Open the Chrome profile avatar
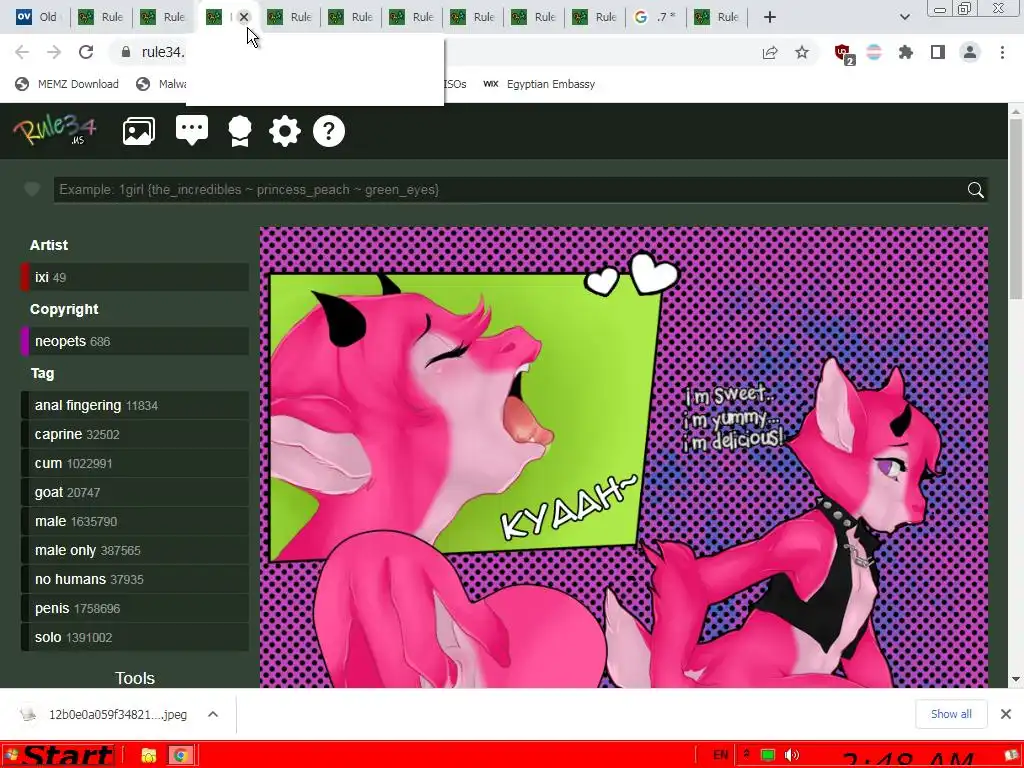The height and width of the screenshot is (768, 1024). [x=970, y=52]
